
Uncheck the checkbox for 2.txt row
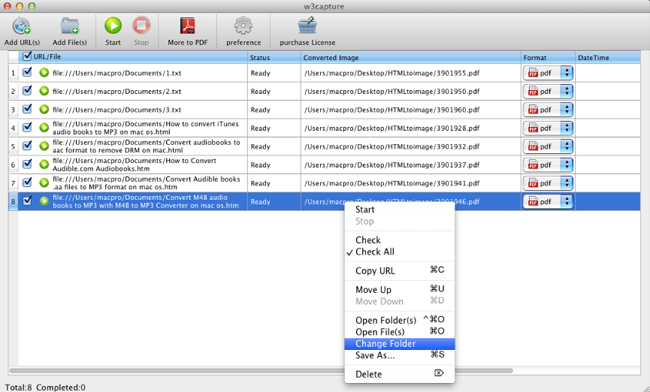pos(27,91)
